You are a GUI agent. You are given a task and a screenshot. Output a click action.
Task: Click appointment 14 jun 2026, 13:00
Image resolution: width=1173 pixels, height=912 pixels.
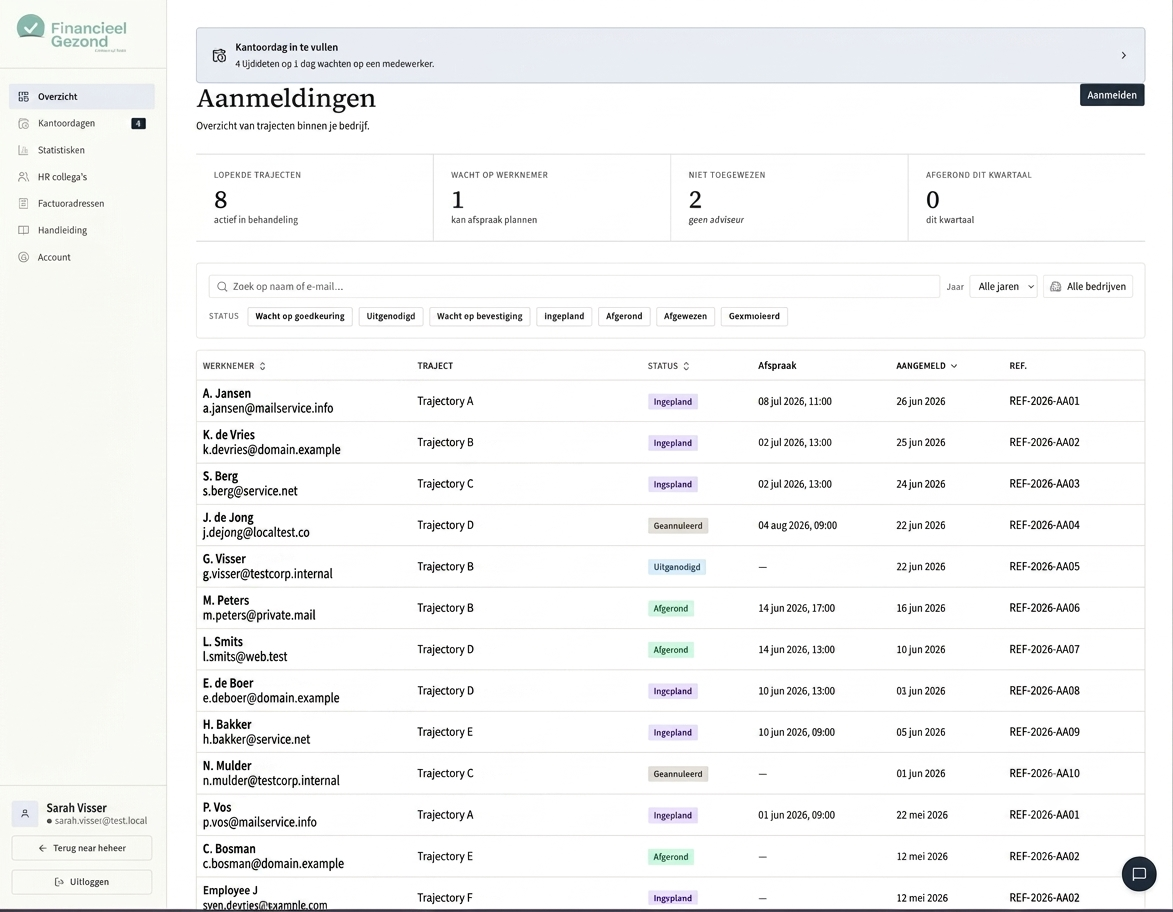796,649
